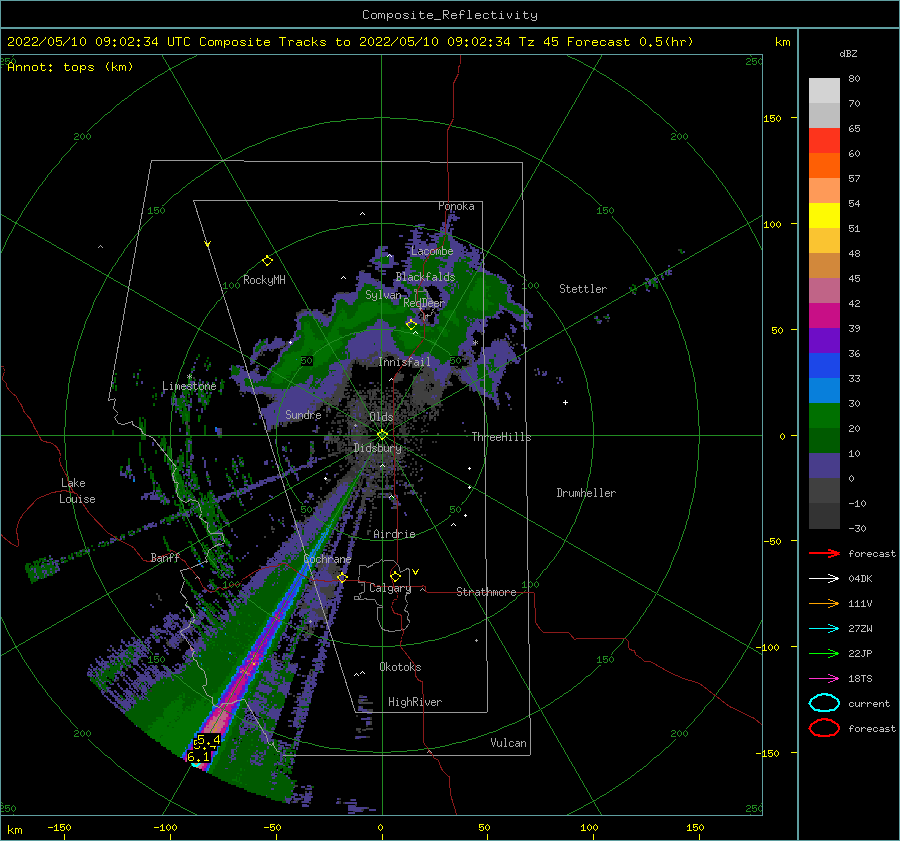
Task: Click the radar site marker at center
Action: [x=382, y=435]
